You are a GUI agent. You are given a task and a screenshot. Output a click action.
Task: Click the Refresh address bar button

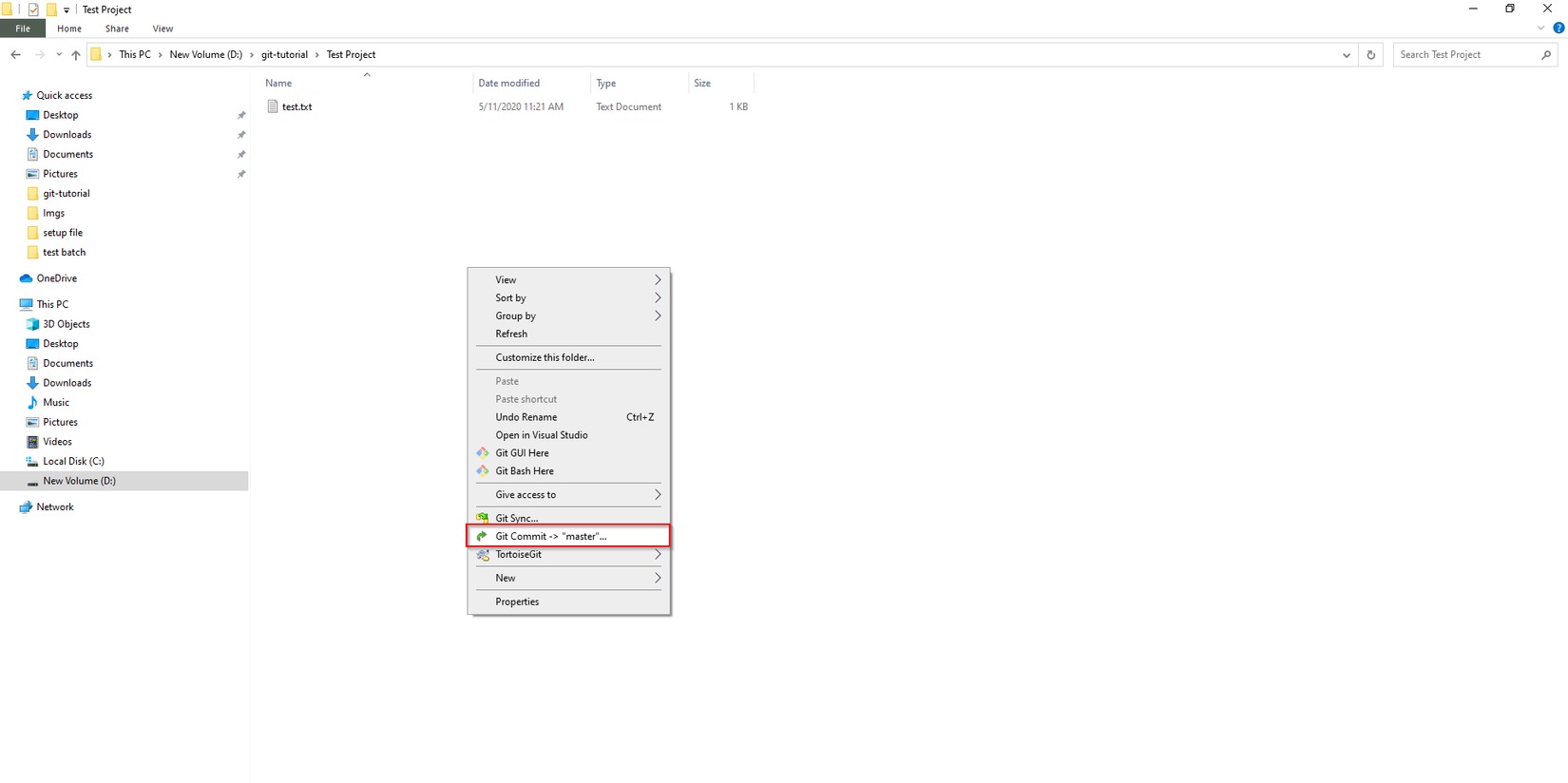coord(1370,55)
